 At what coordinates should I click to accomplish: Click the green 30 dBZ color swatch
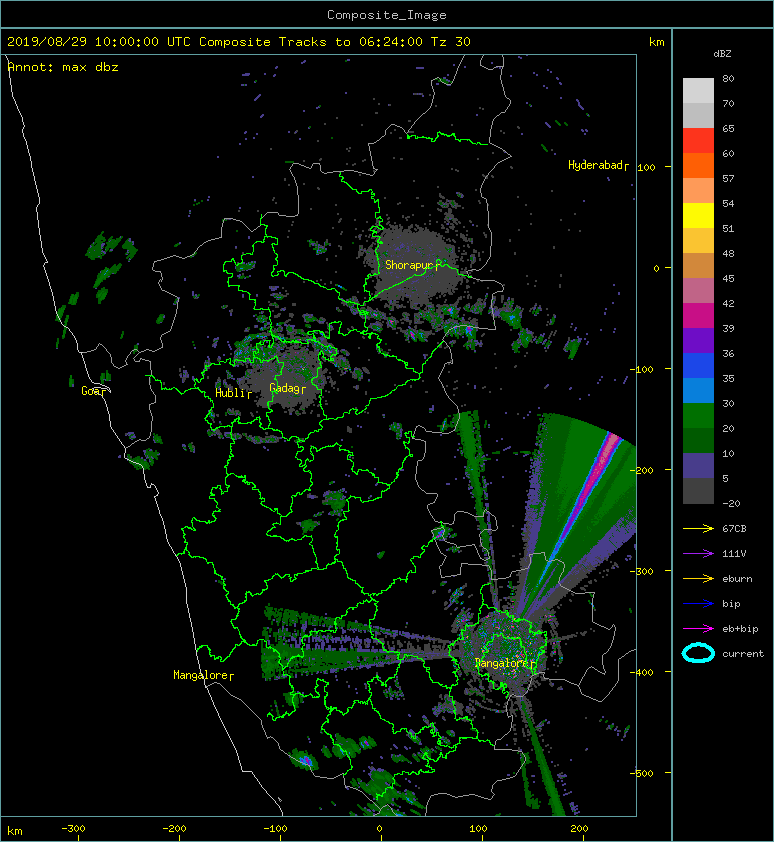coord(698,415)
